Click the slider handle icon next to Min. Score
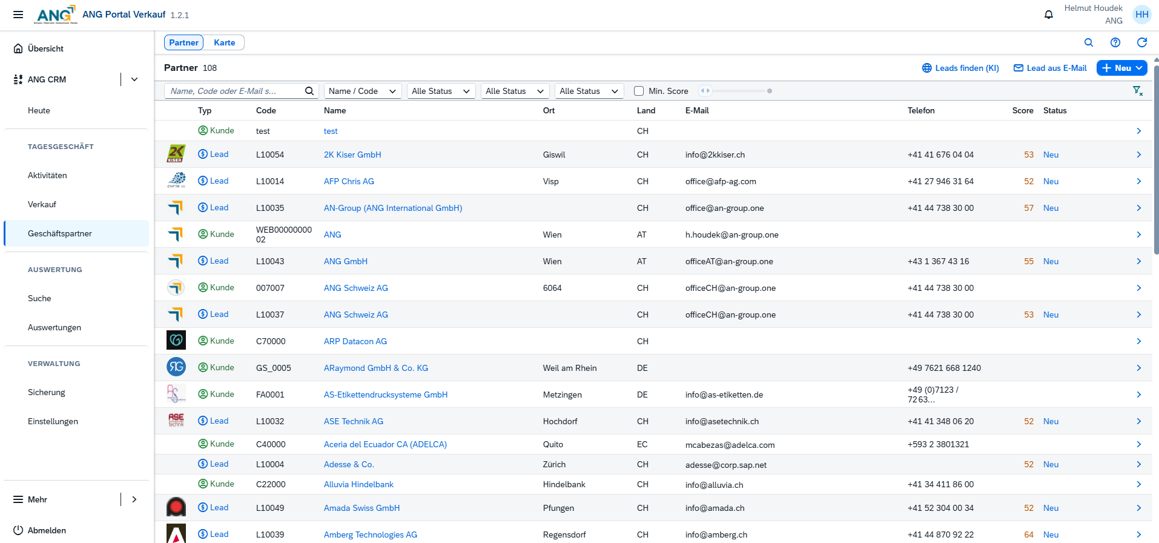Viewport: 1159px width, 543px height. click(x=705, y=91)
